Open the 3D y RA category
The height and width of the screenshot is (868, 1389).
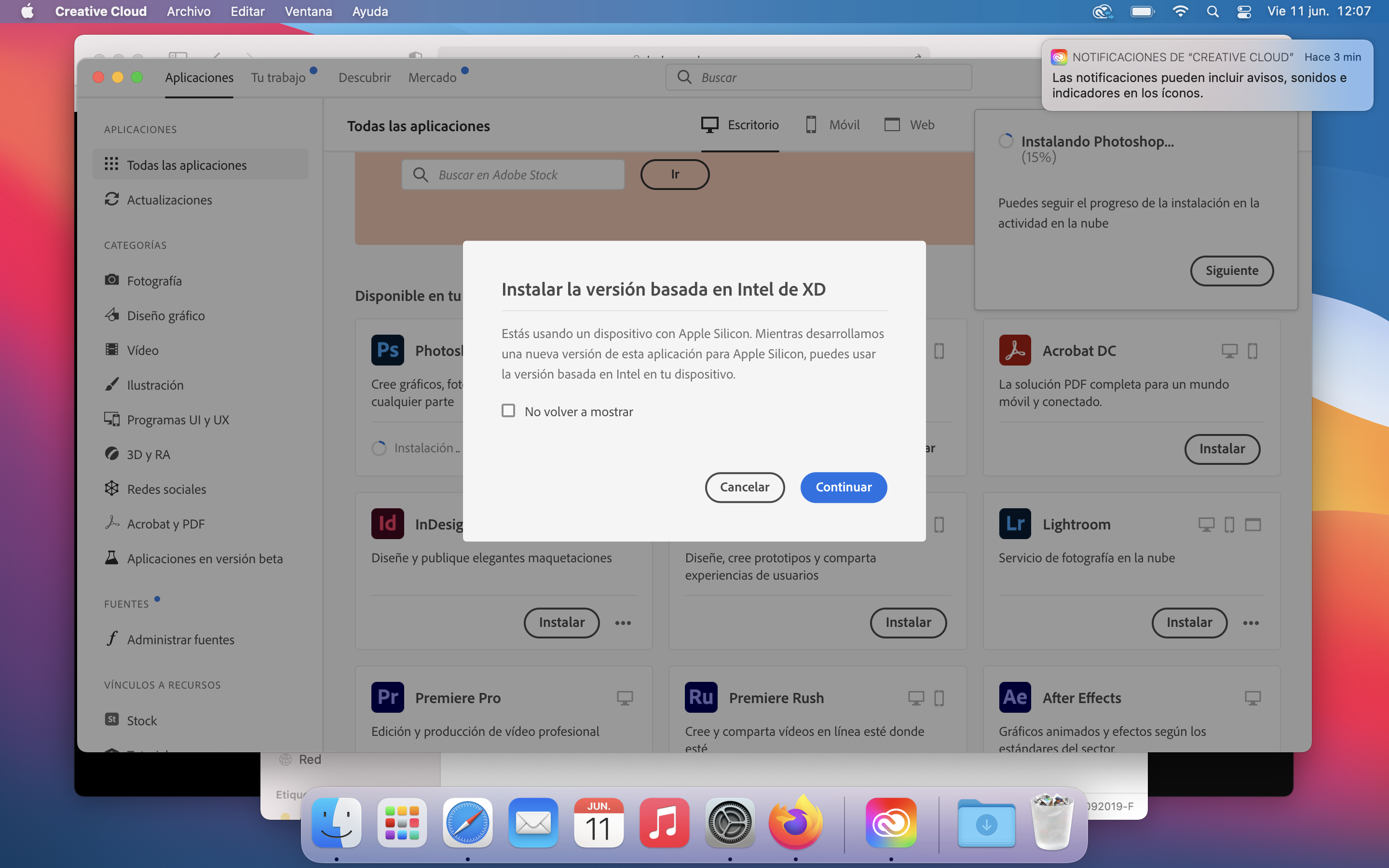click(x=148, y=454)
